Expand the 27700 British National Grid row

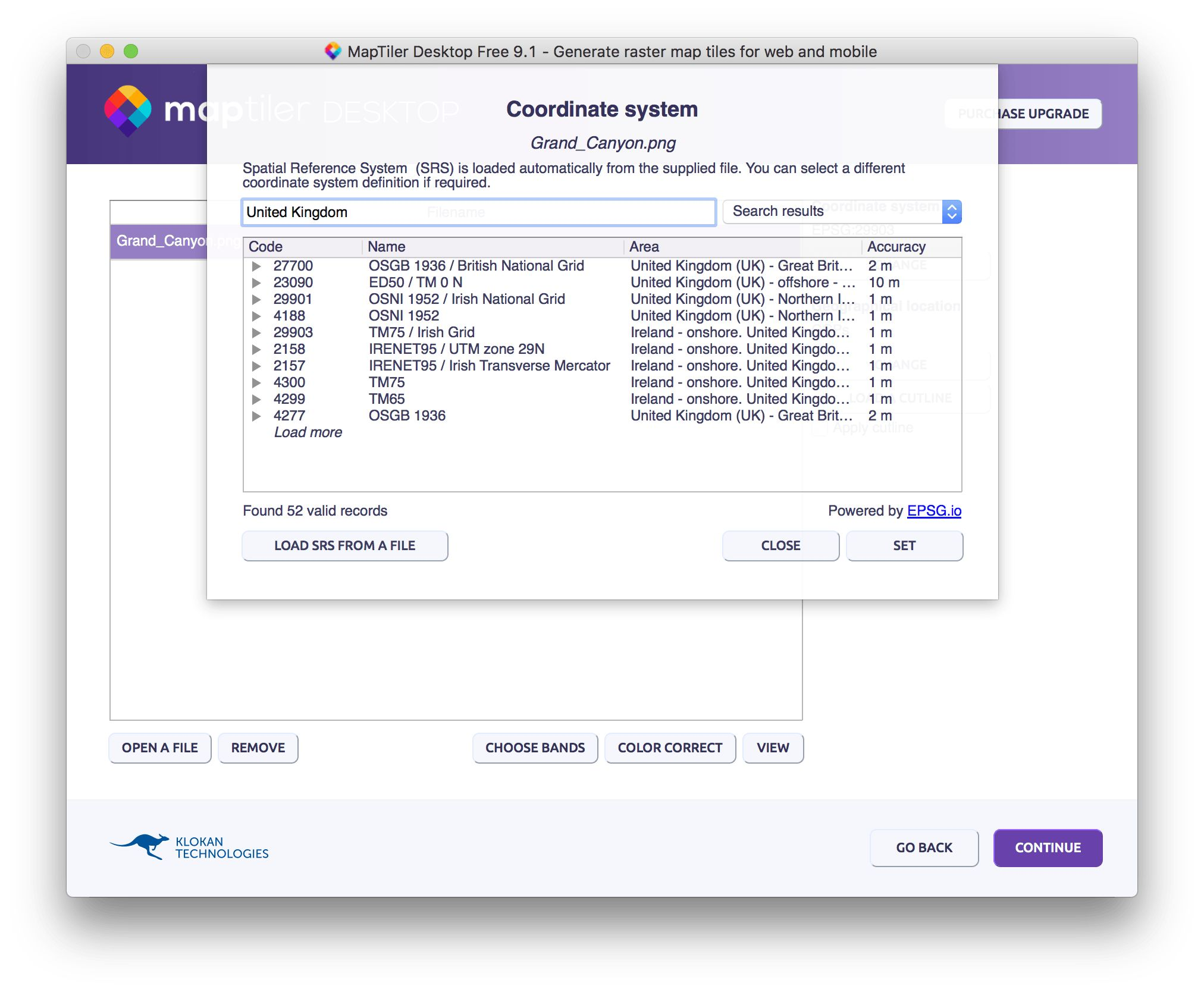(x=256, y=266)
